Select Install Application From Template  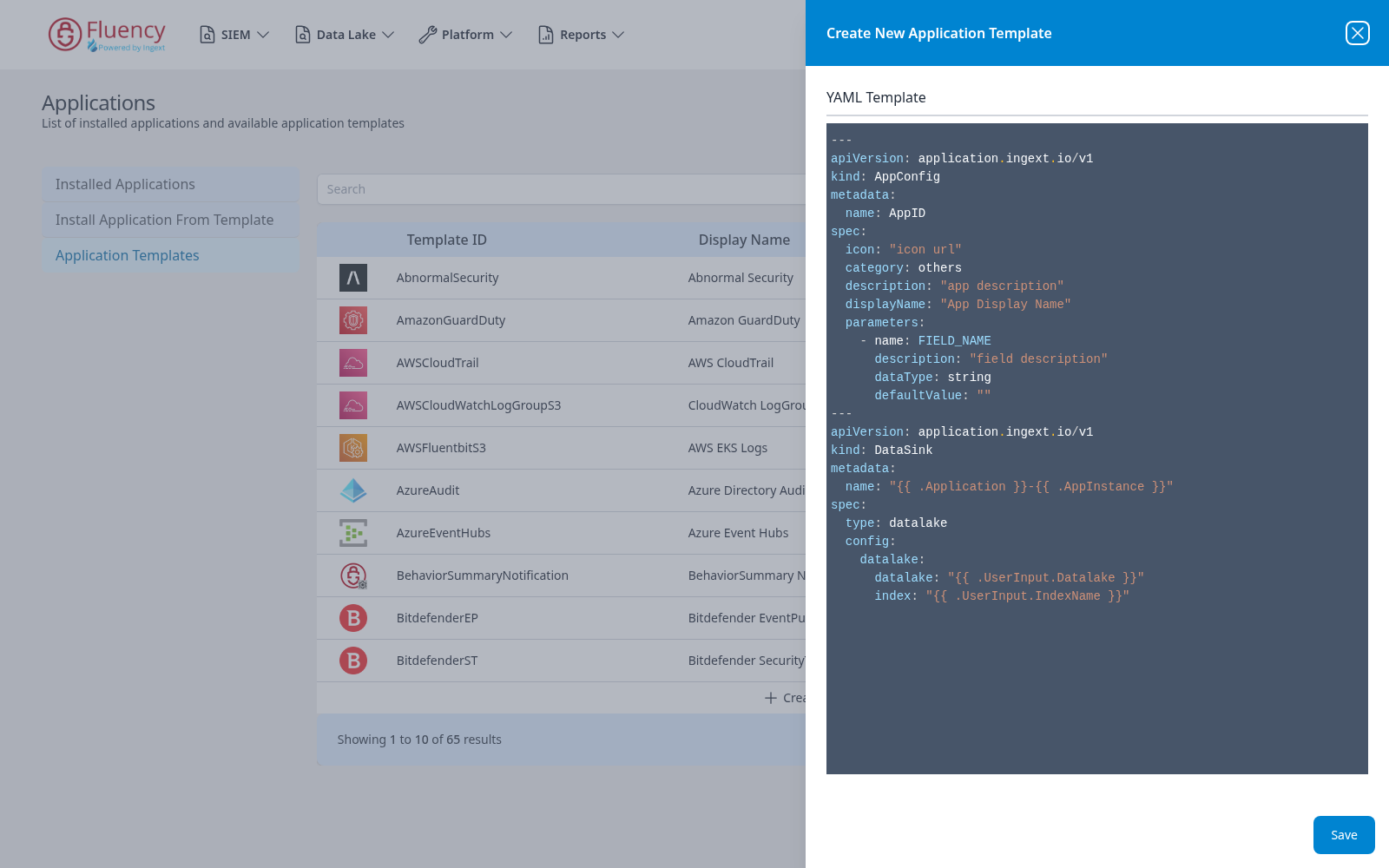(x=170, y=220)
